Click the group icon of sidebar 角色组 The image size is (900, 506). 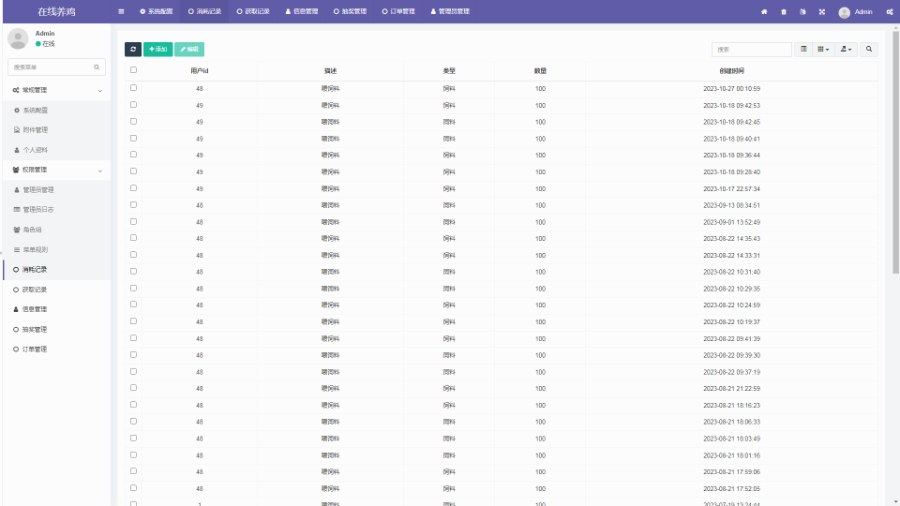[17, 229]
